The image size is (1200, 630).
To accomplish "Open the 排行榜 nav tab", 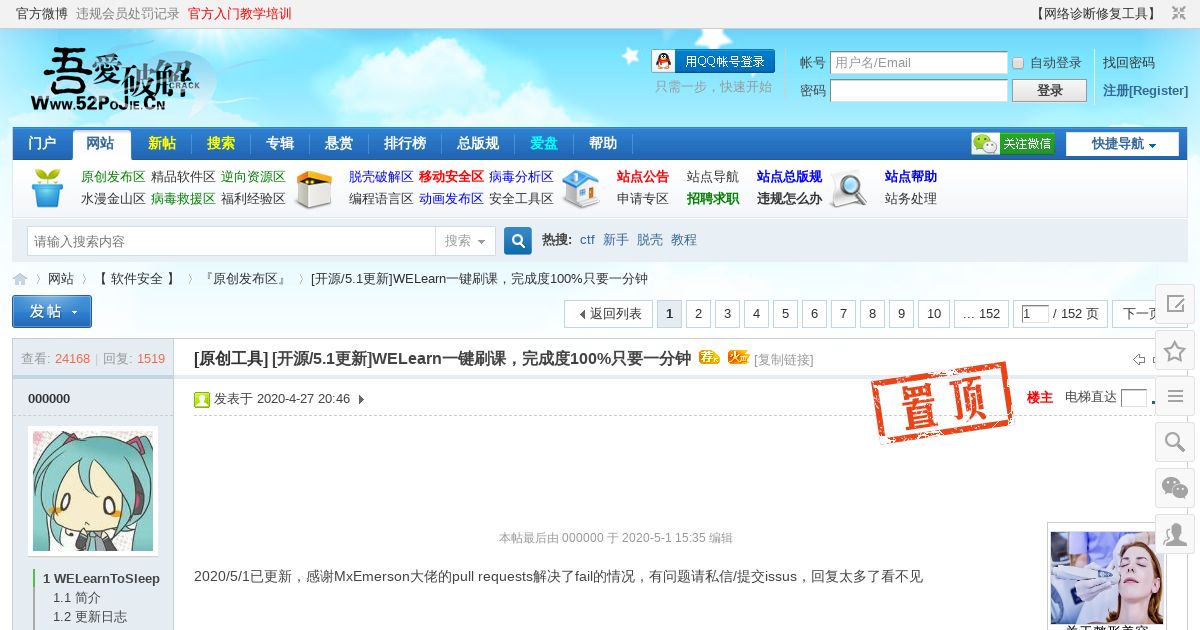I will 405,143.
